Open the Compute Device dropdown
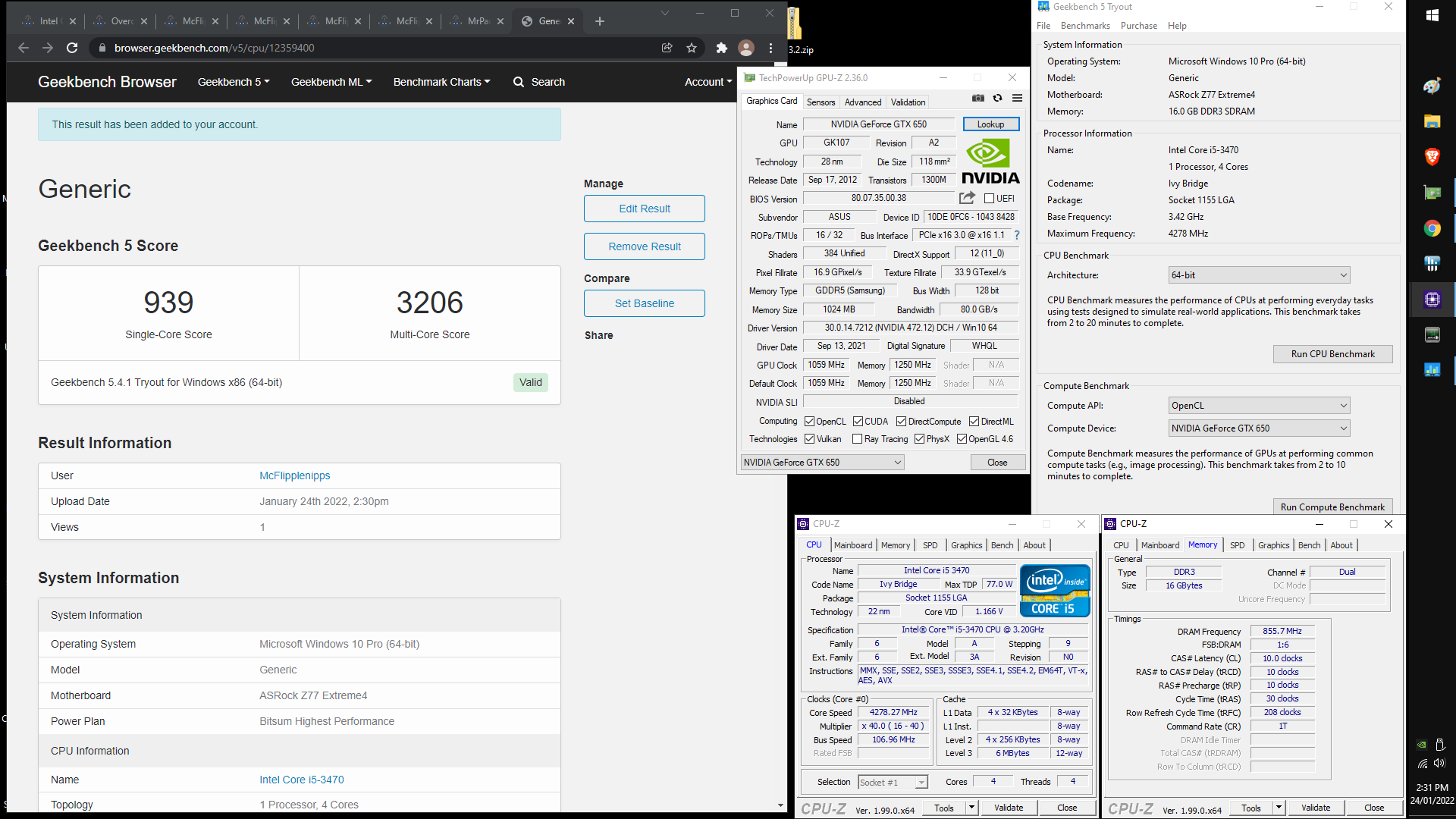Viewport: 1456px width, 819px height. [1259, 428]
